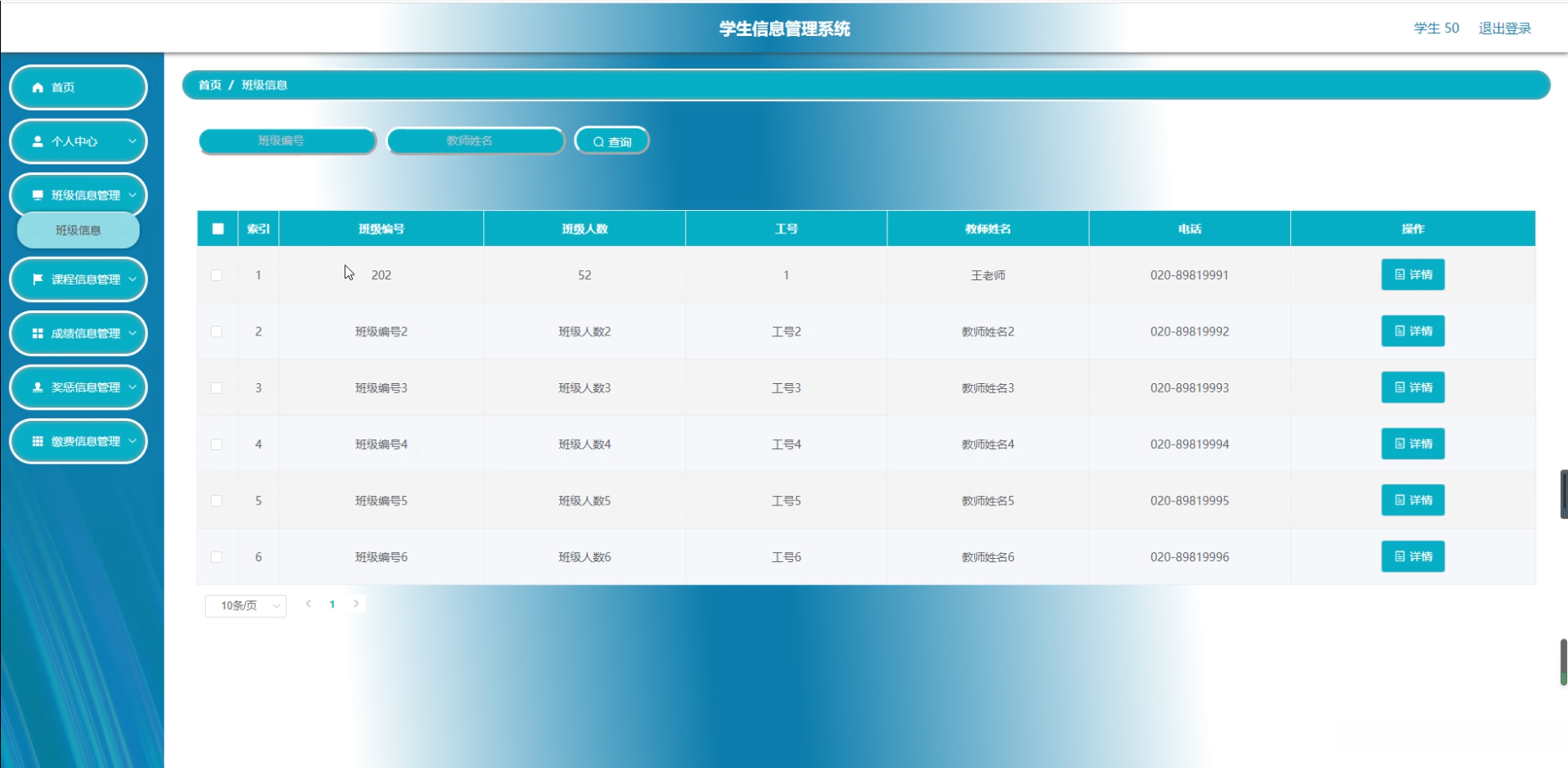Click the phone number 020-89819991 cell
This screenshot has width=1568, height=768.
[x=1189, y=275]
